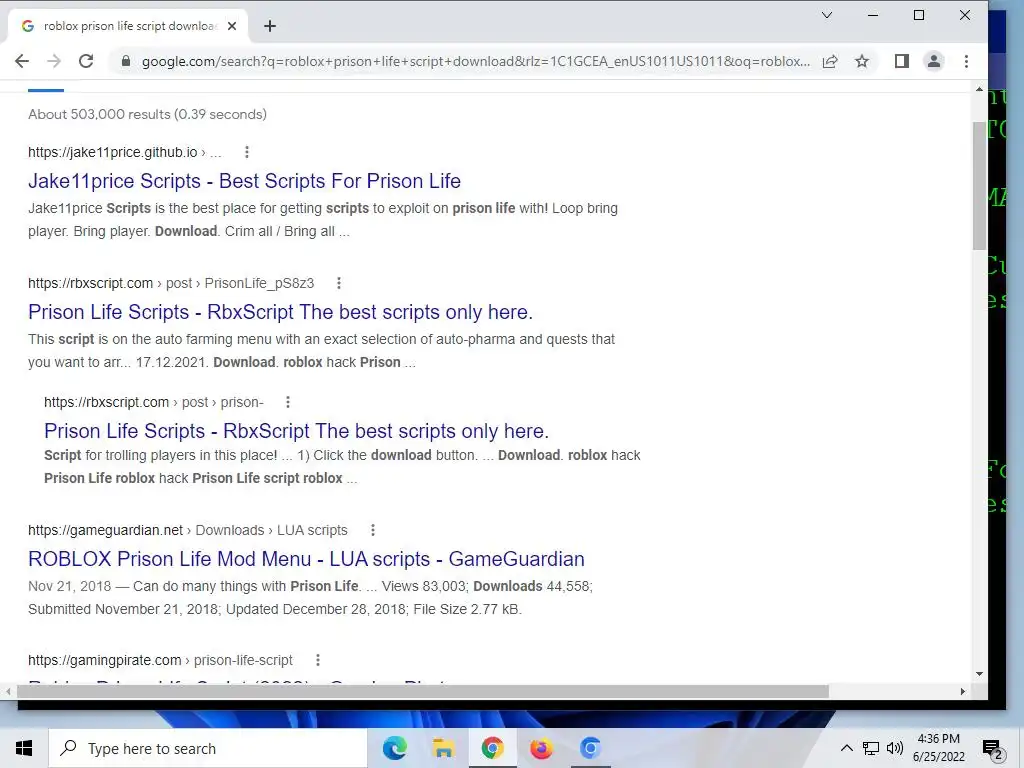1024x768 pixels.
Task: Click the address bar URL
Action: tap(475, 61)
